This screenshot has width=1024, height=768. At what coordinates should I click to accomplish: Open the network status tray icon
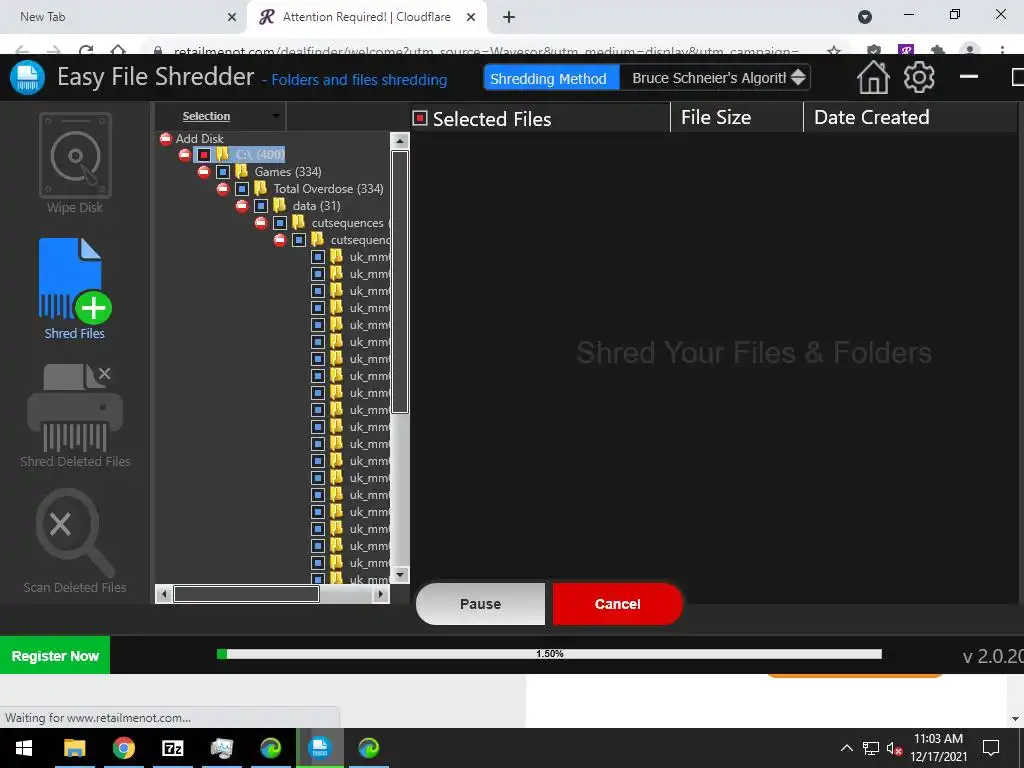coord(871,748)
